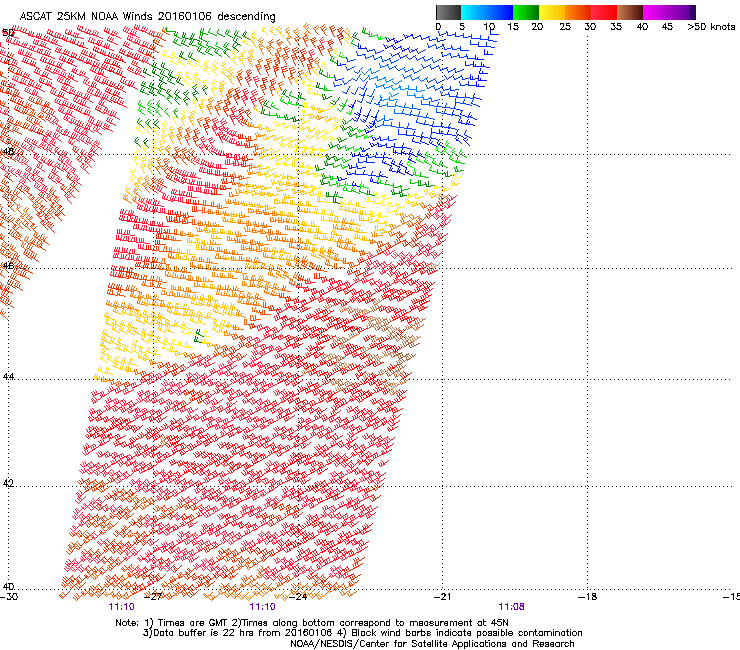Select the cyan 5-10 knots color bar segment
This screenshot has height=650, width=740.
474,12
